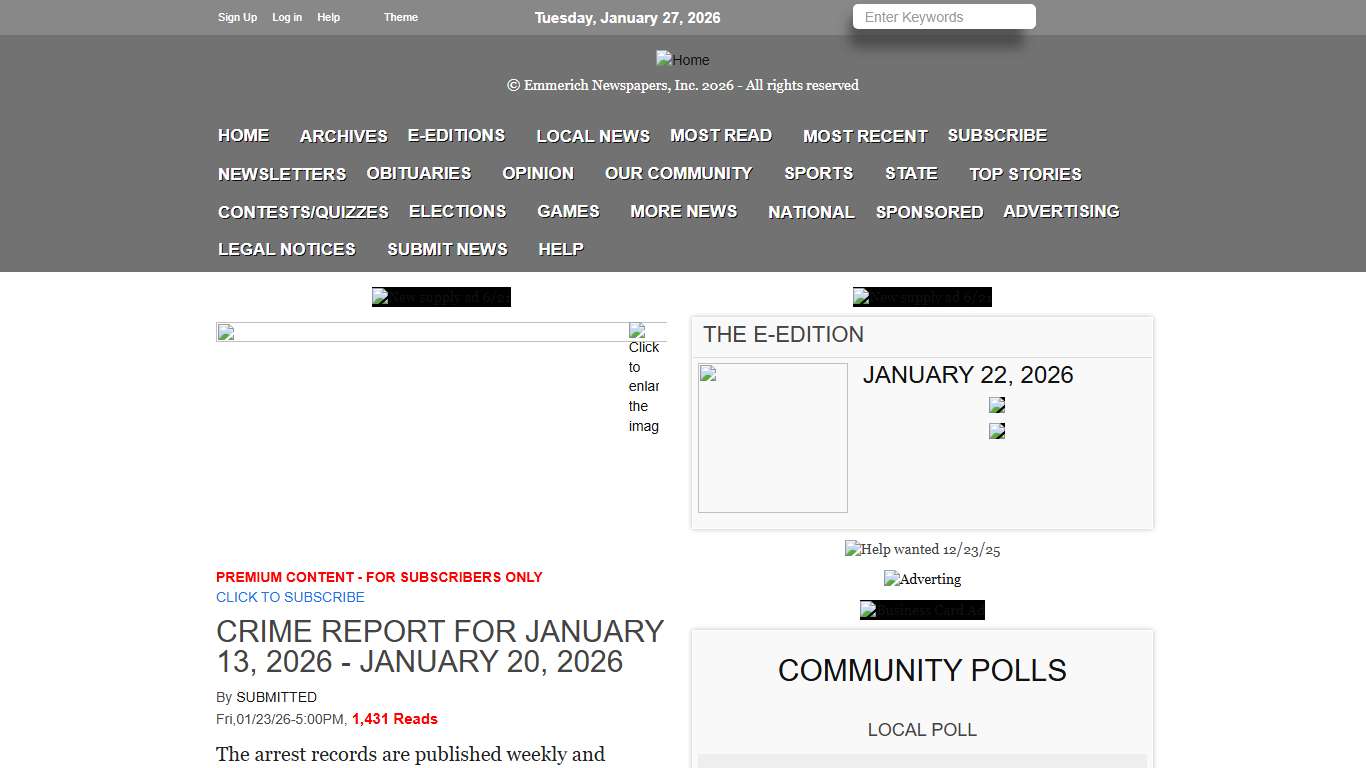The width and height of the screenshot is (1366, 768).
Task: Click the CLICK TO SUBSCRIBE link
Action: pos(290,597)
